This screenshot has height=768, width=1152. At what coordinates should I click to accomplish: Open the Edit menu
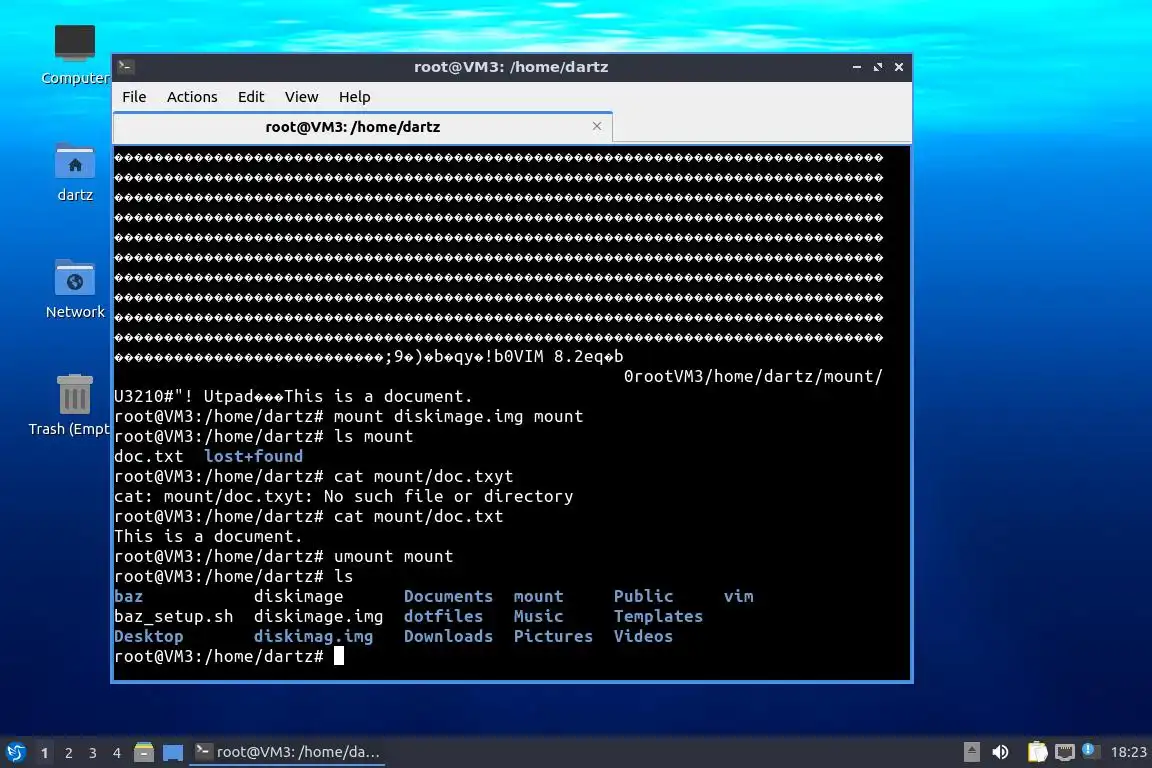click(x=251, y=97)
